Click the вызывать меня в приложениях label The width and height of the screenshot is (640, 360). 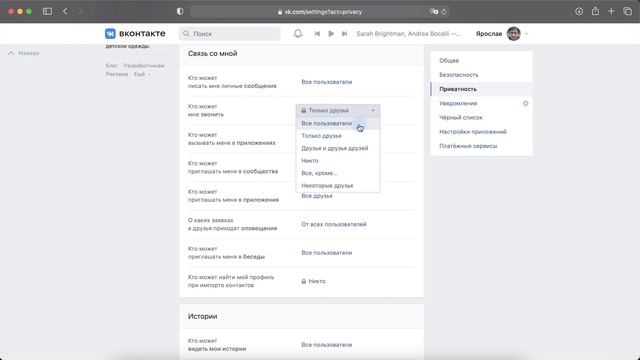click(x=231, y=143)
